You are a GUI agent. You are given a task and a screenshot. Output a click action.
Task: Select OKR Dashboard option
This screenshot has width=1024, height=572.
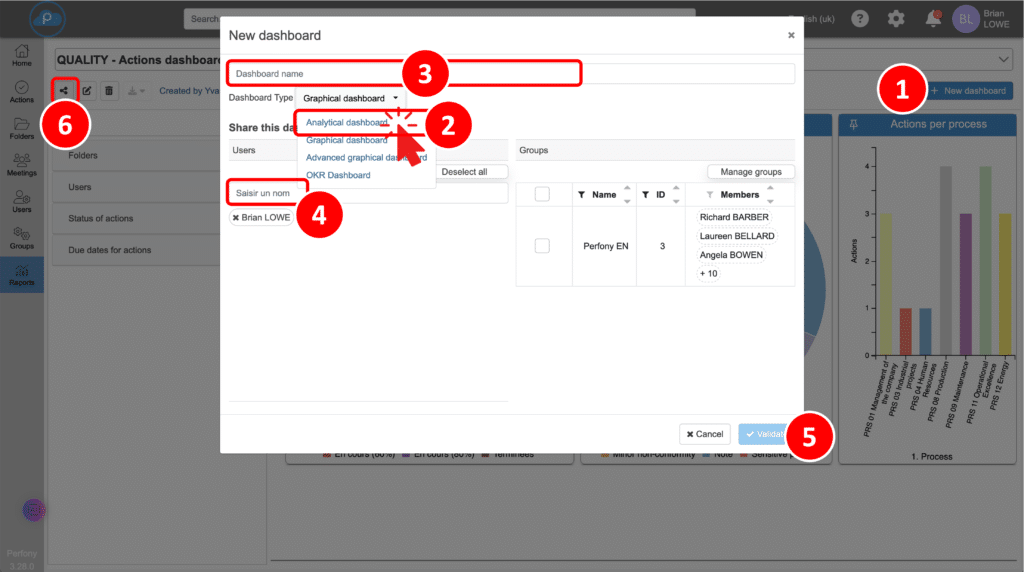pos(338,175)
